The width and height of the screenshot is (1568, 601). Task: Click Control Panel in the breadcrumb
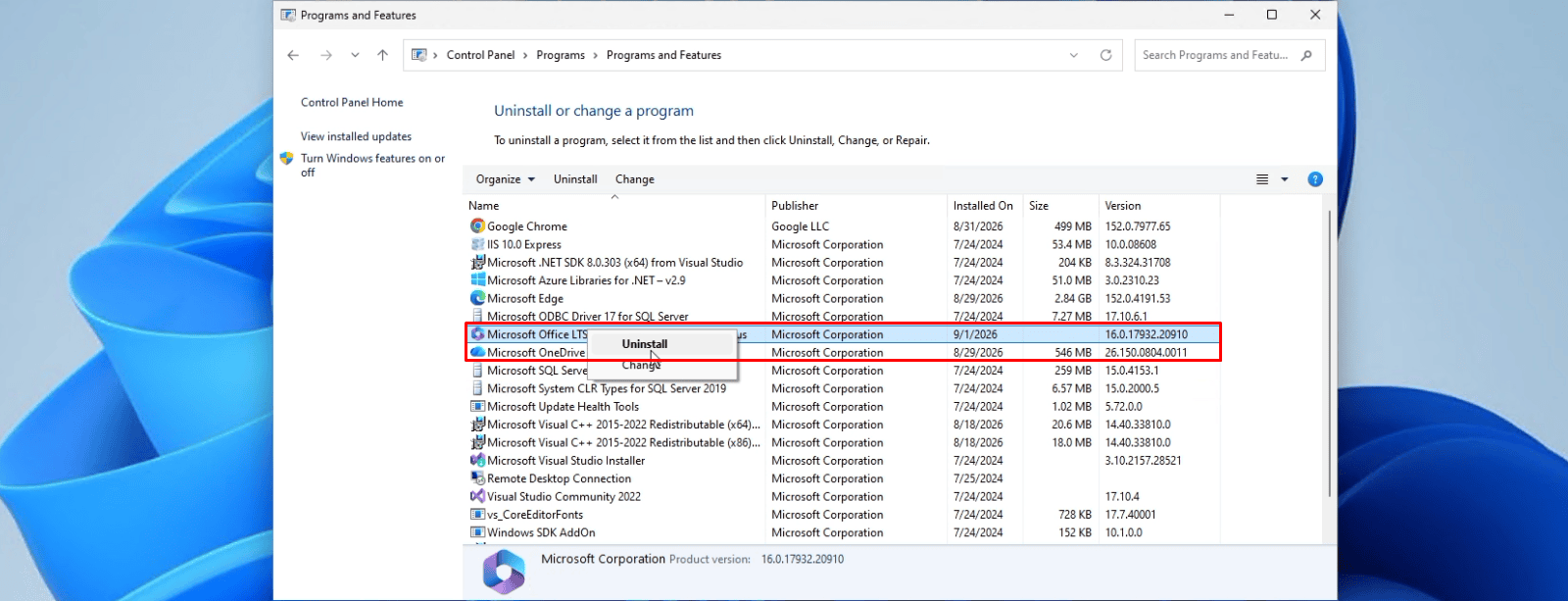point(480,55)
